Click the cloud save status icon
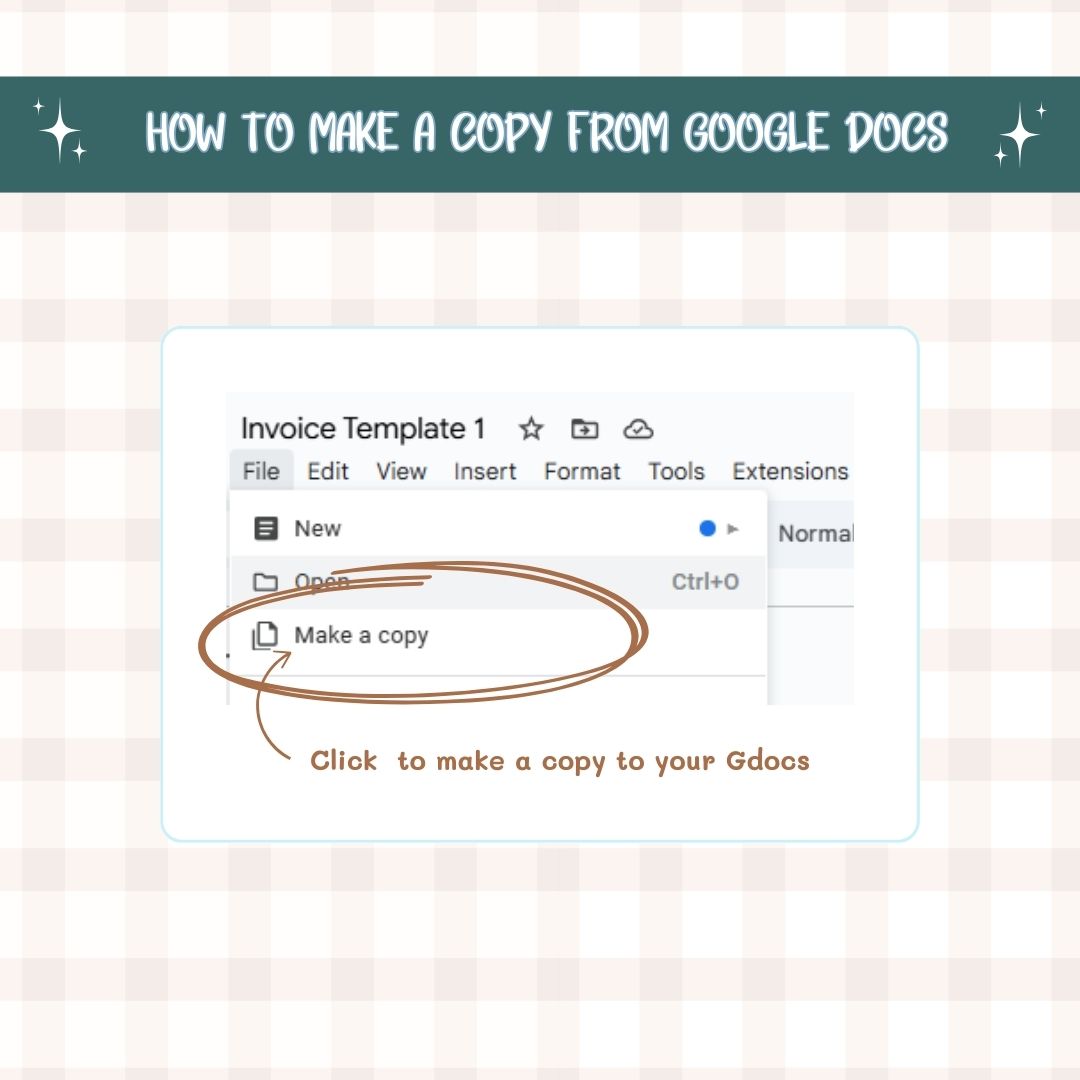 [638, 430]
